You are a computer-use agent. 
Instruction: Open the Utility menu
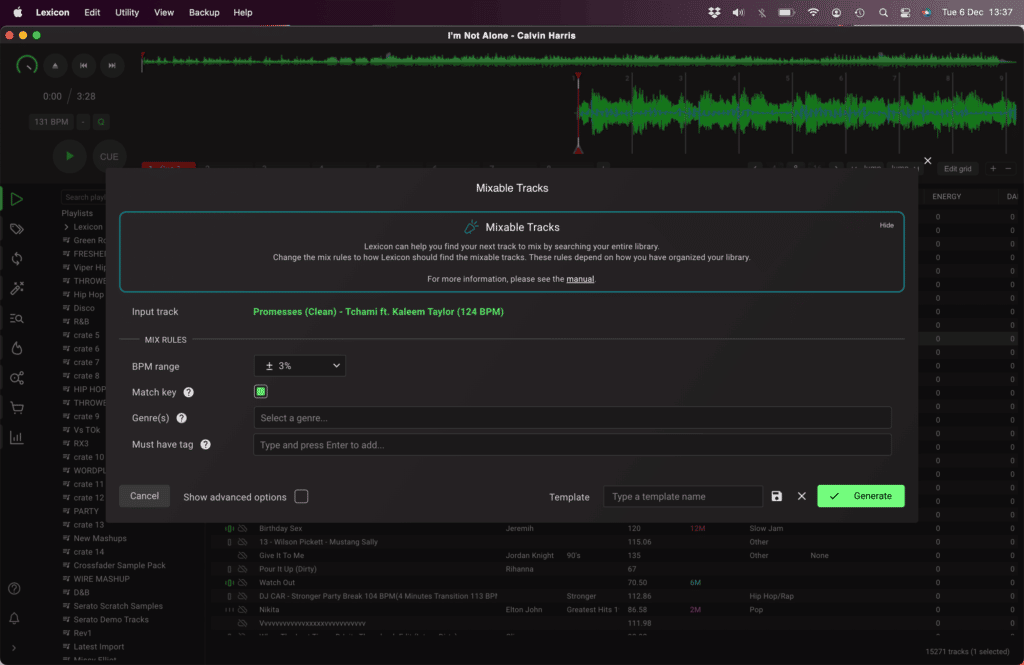[127, 12]
